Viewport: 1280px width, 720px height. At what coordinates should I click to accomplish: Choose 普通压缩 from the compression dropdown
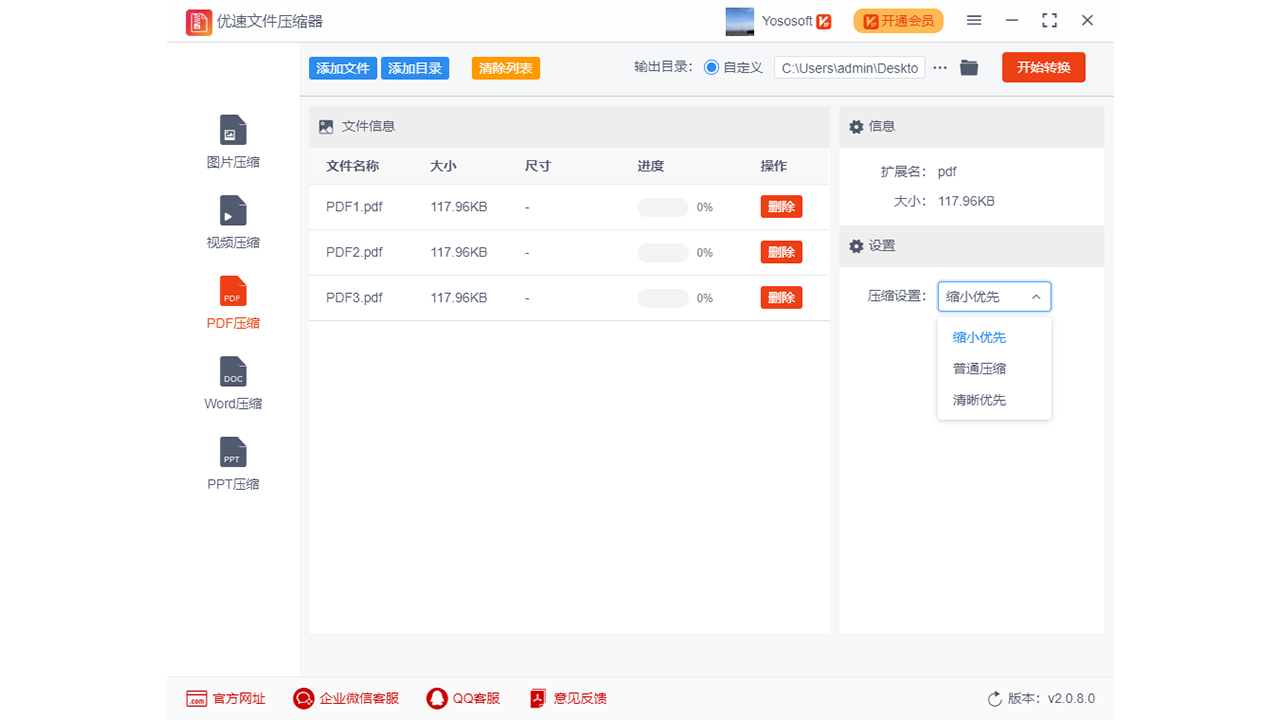[979, 368]
